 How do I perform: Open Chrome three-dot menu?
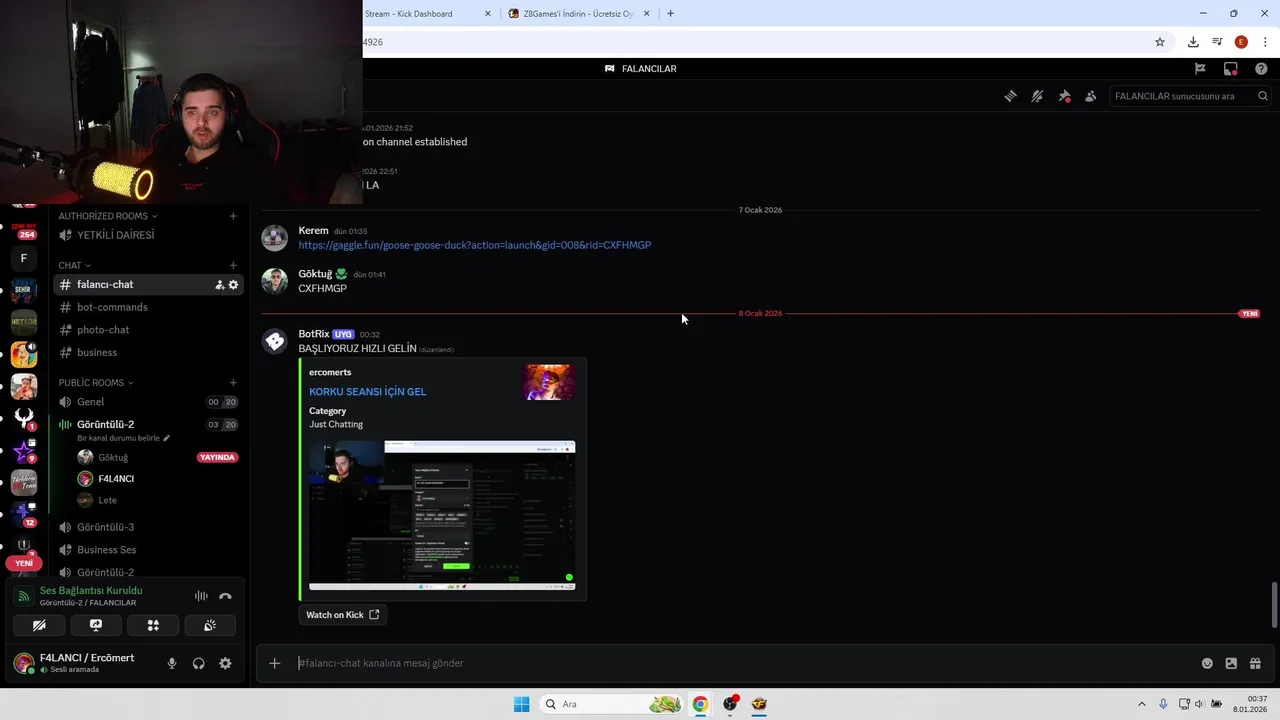[x=1265, y=42]
